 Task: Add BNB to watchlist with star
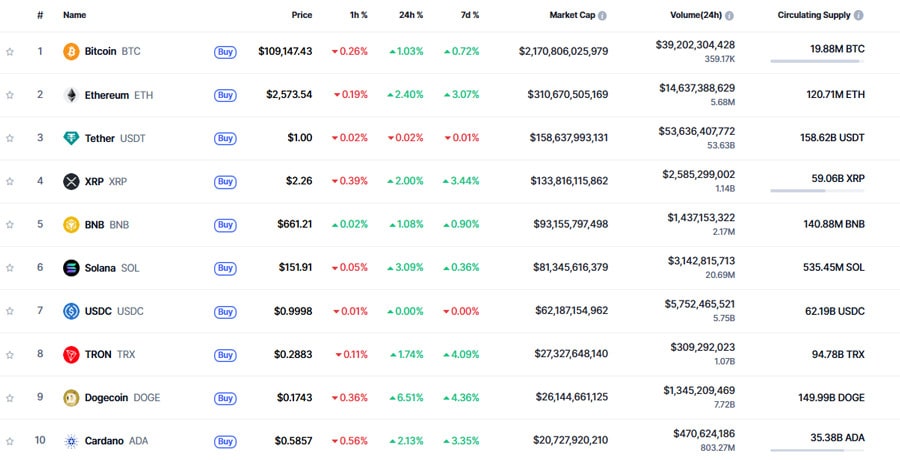click(10, 225)
